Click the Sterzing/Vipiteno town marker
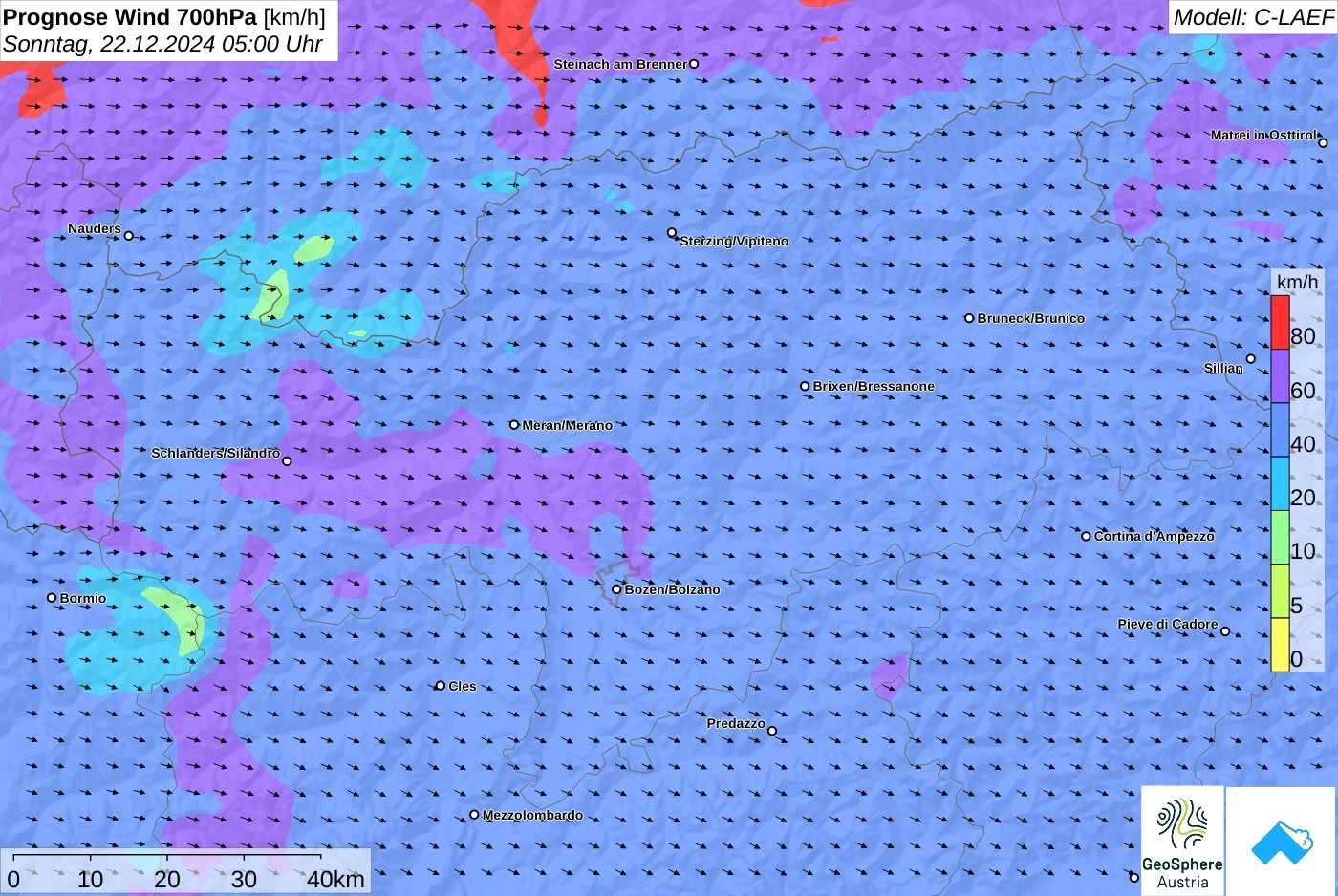The image size is (1338, 896). pos(672,232)
